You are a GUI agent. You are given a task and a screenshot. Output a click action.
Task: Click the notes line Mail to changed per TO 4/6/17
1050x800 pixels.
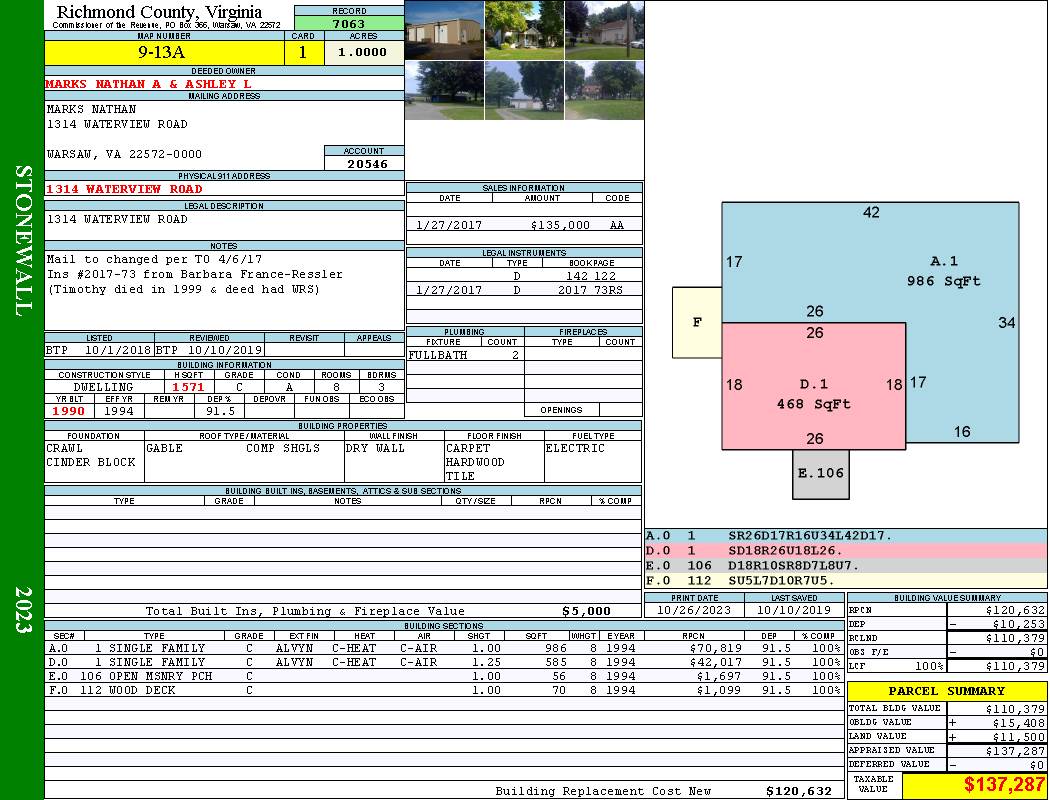[x=154, y=259]
